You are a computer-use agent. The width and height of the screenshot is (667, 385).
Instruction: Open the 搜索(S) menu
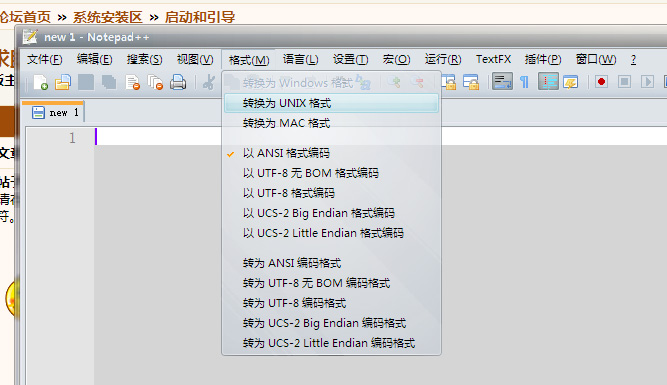(x=145, y=60)
